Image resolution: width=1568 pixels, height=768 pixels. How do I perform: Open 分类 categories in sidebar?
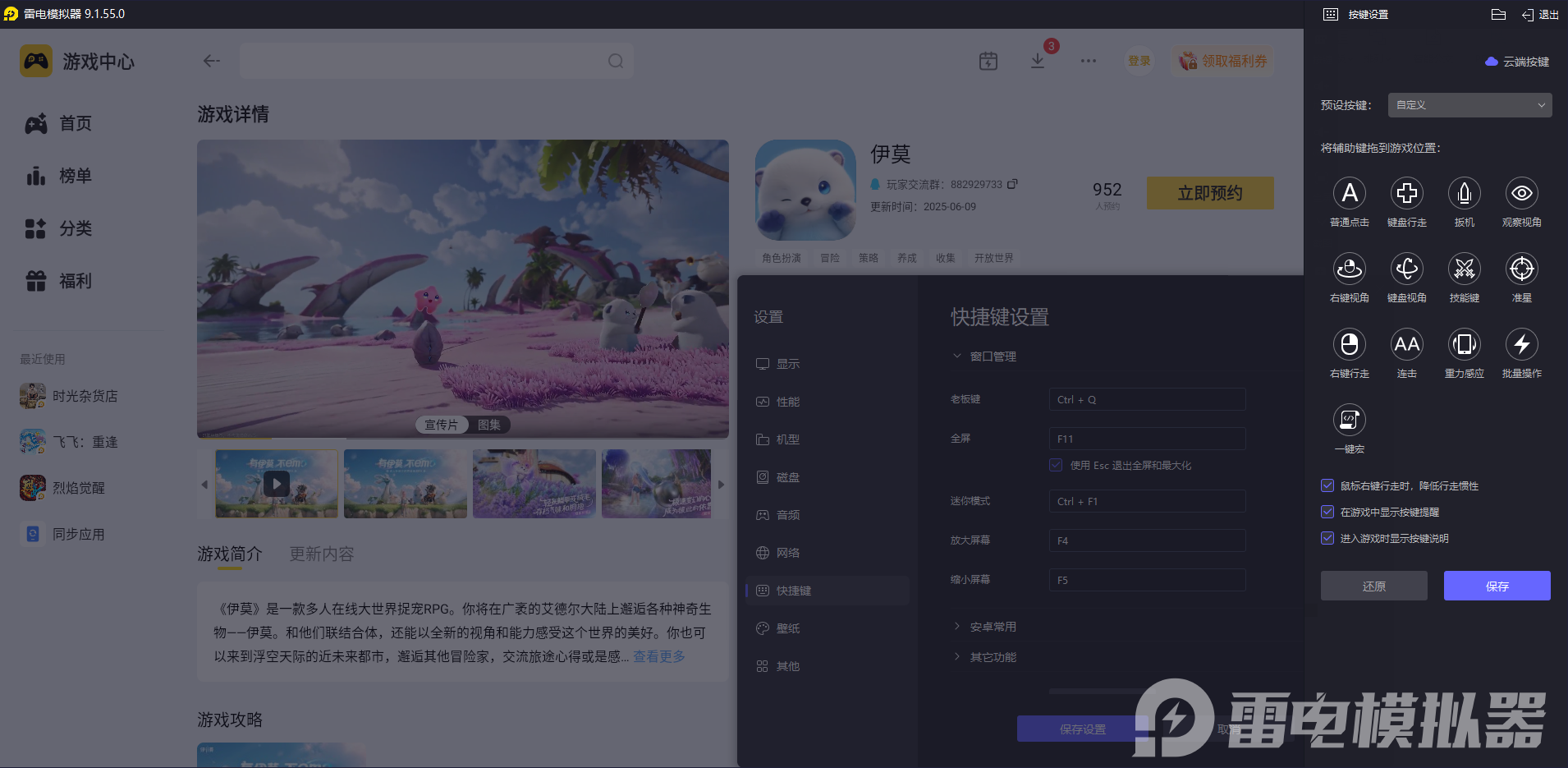[x=59, y=228]
